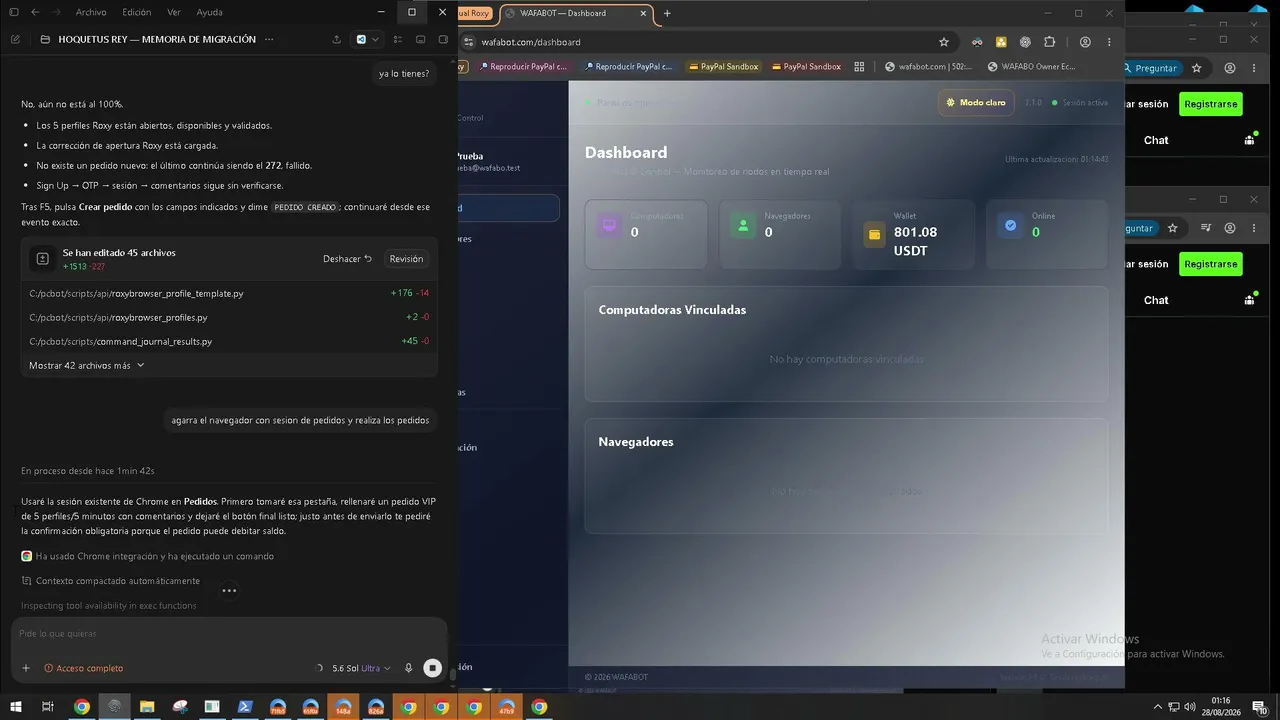This screenshot has width=1280, height=720.
Task: Open the Ayuda menu
Action: (210, 12)
